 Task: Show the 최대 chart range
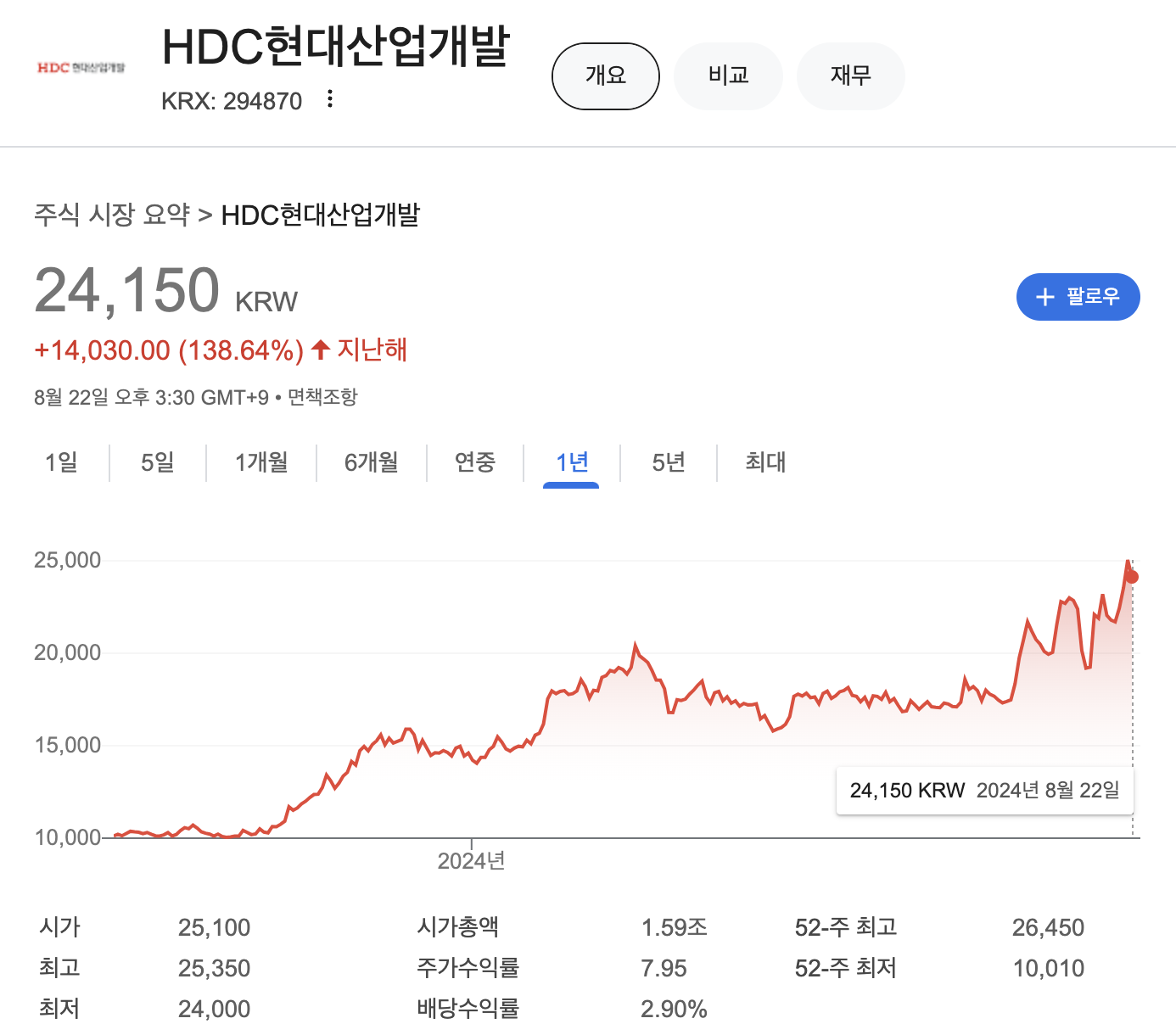[765, 462]
